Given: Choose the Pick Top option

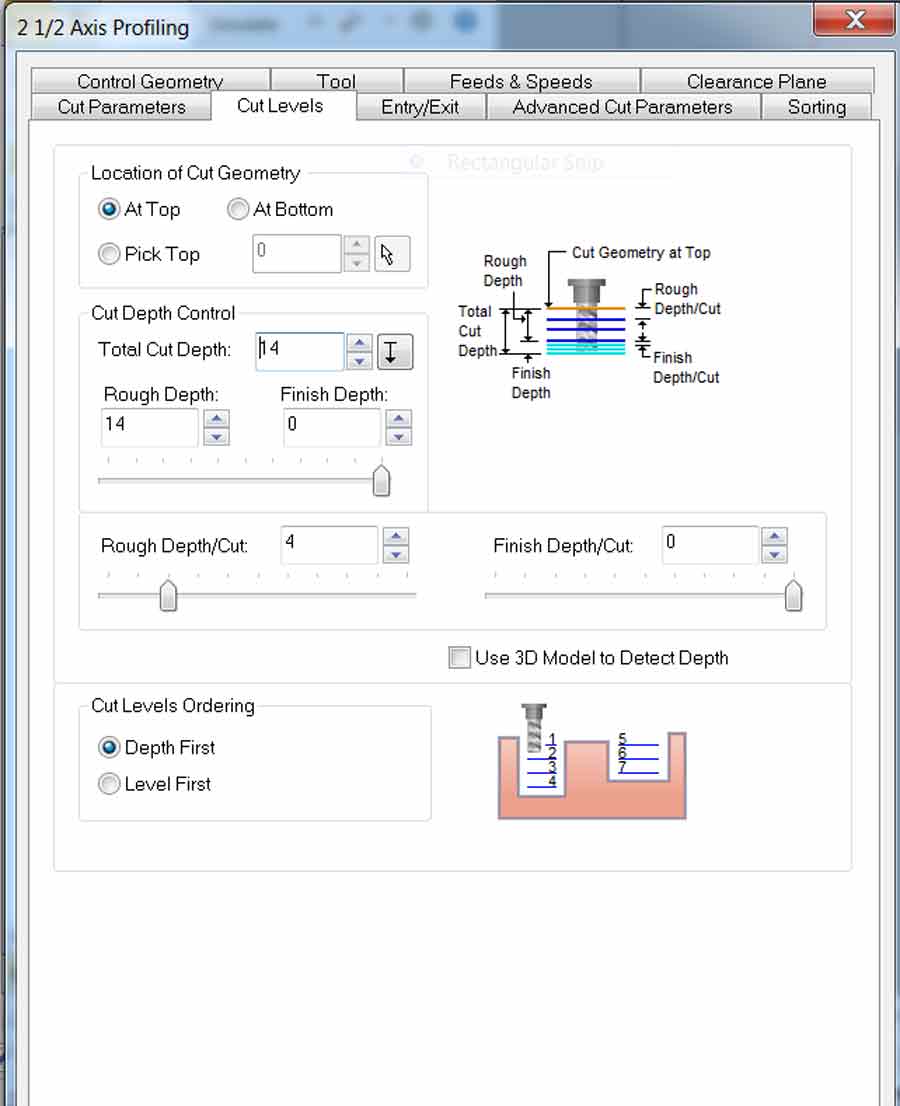Looking at the screenshot, I should pyautogui.click(x=110, y=255).
